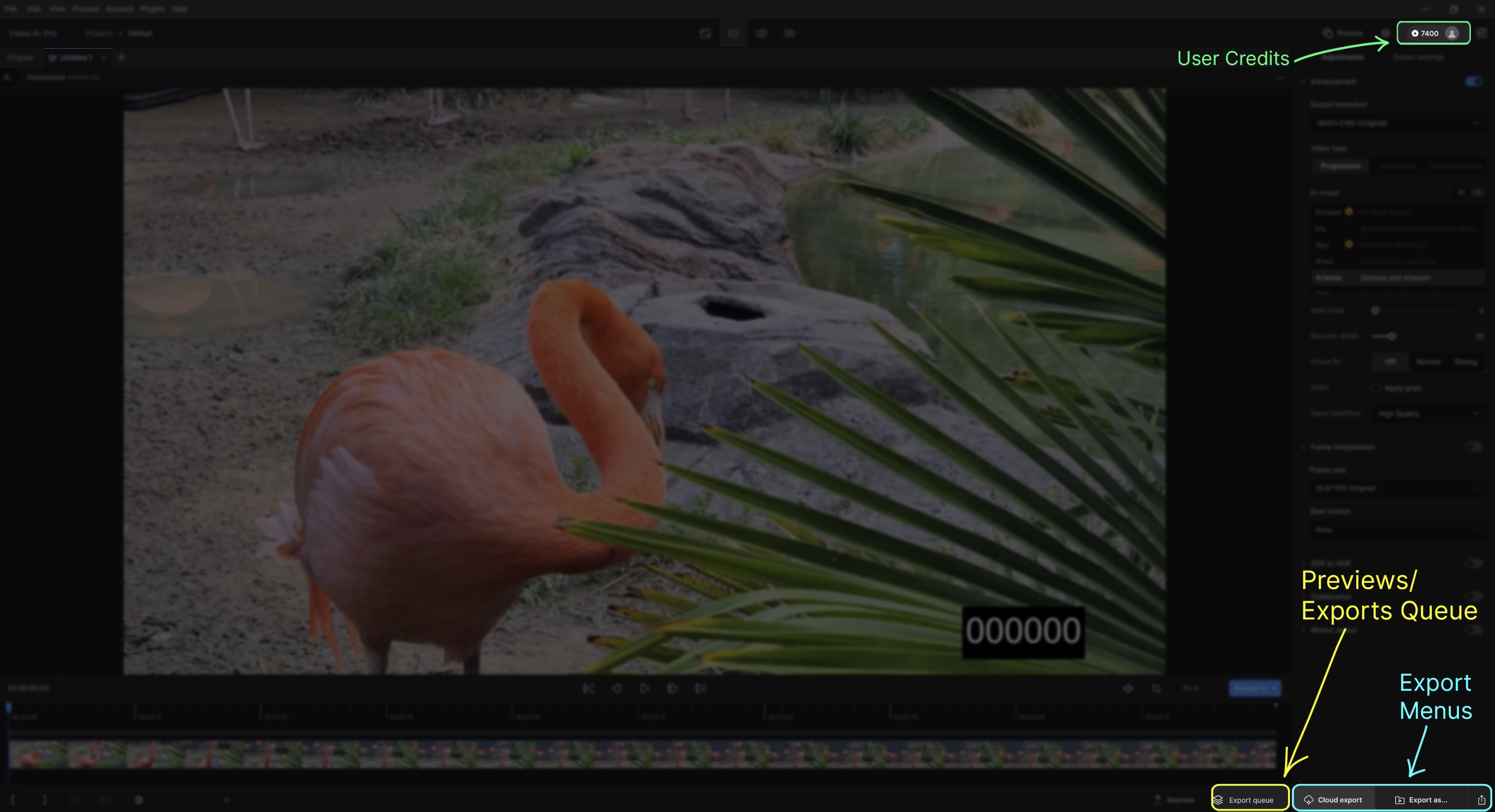Select single view layout icon
Viewport: 1495px width, 812px height.
[x=733, y=33]
